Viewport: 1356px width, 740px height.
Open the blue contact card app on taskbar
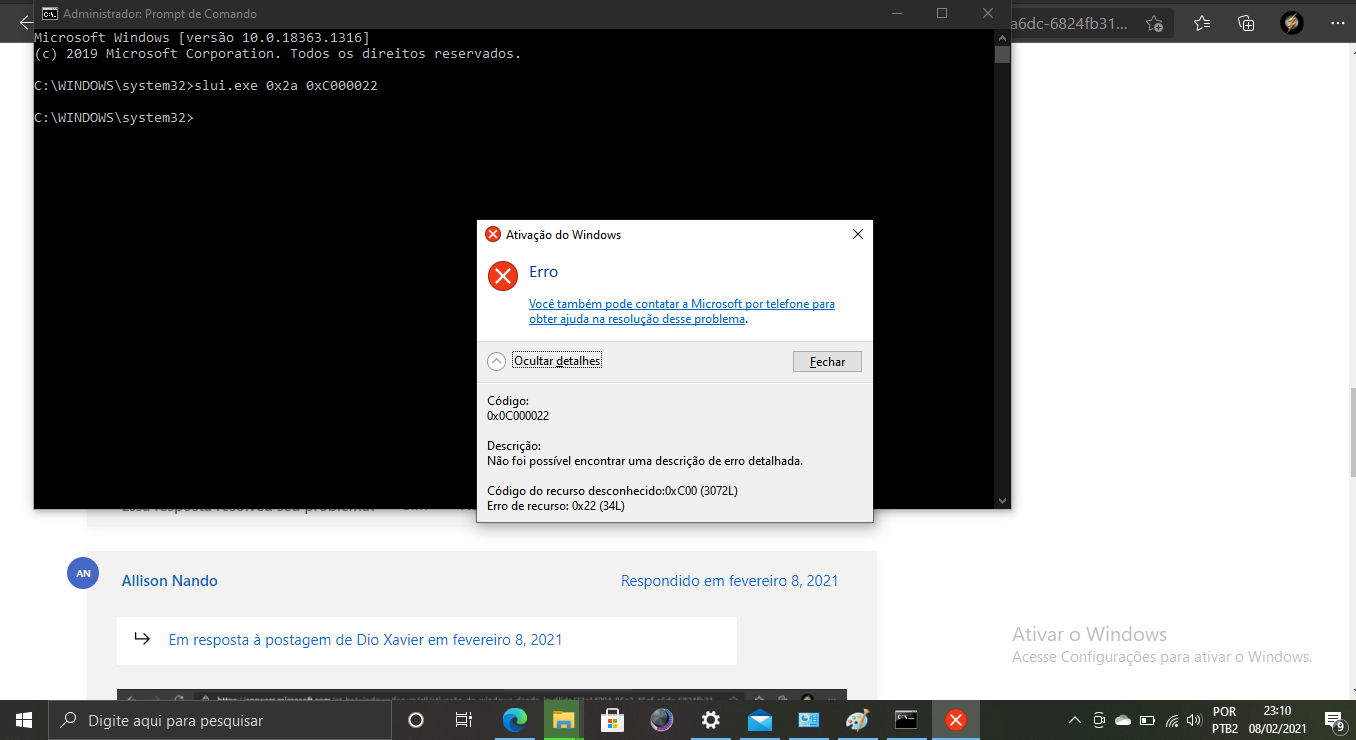pos(809,720)
